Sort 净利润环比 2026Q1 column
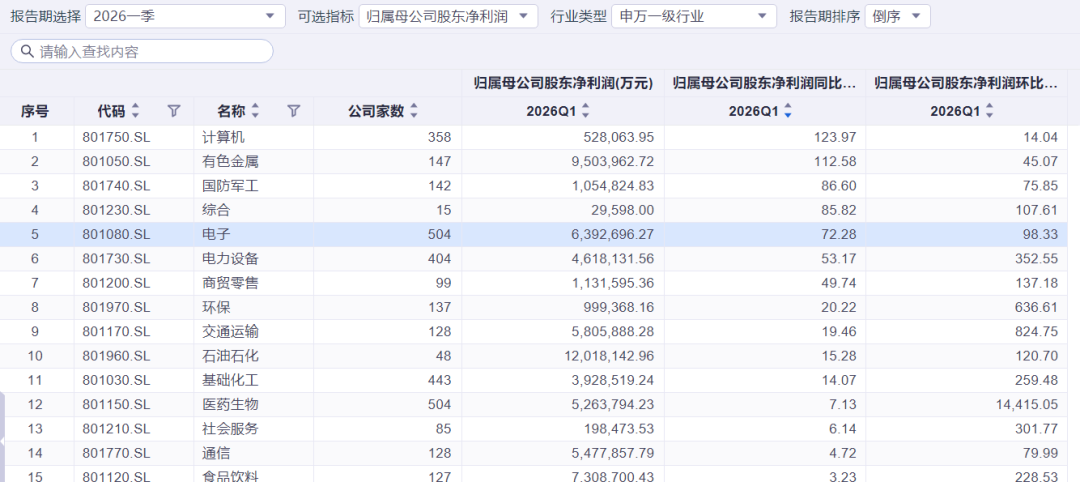The image size is (1080, 482). pos(990,111)
